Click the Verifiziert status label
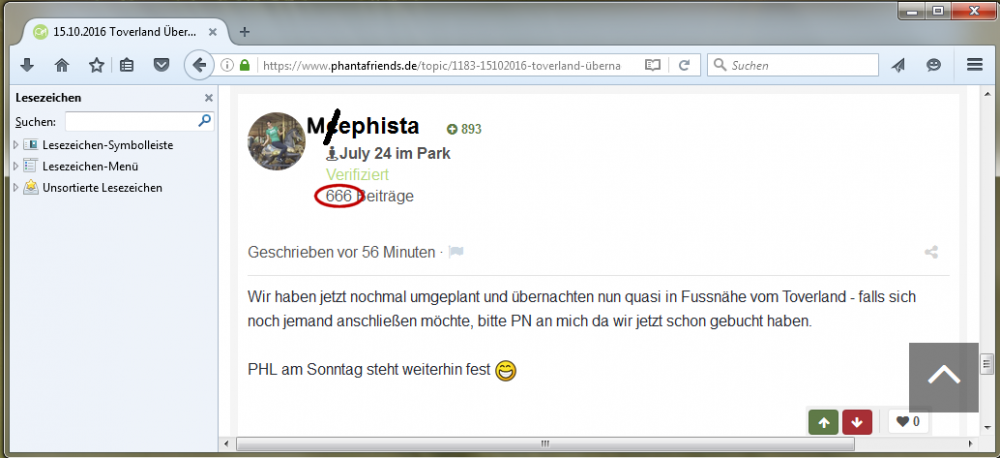This screenshot has width=1000, height=458. point(357,174)
